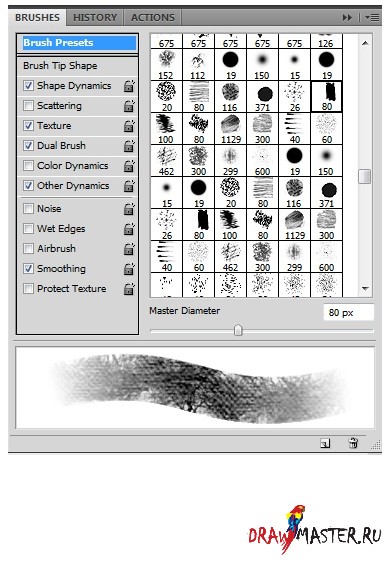Image resolution: width=389 pixels, height=562 pixels.
Task: Toggle lock icon beside Dual Brush
Action: pos(129,146)
